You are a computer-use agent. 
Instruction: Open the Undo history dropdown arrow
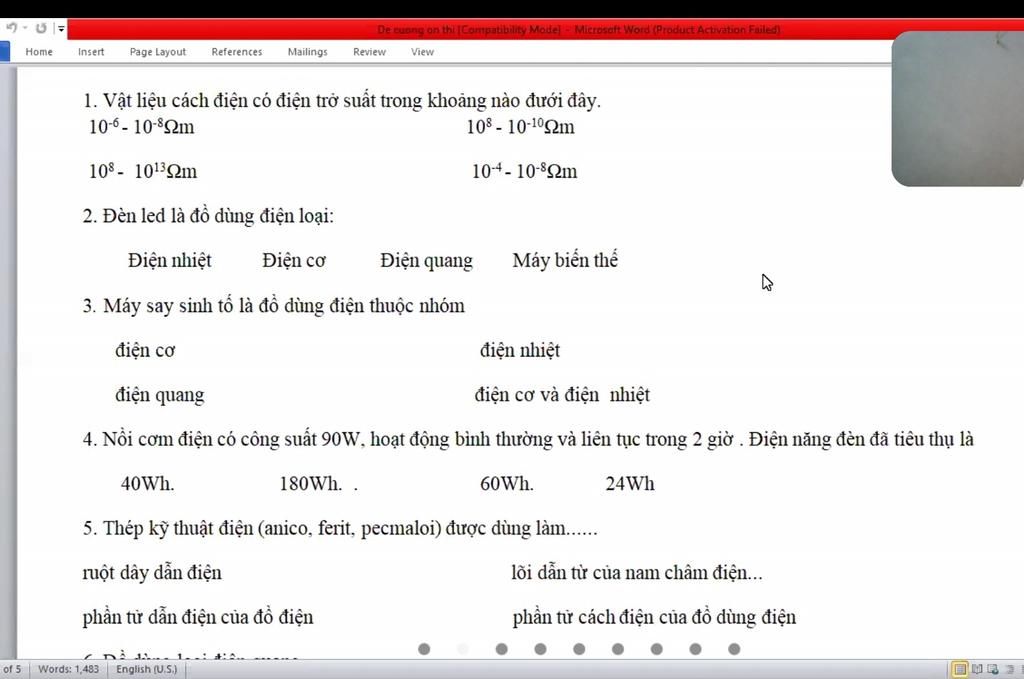[x=25, y=28]
